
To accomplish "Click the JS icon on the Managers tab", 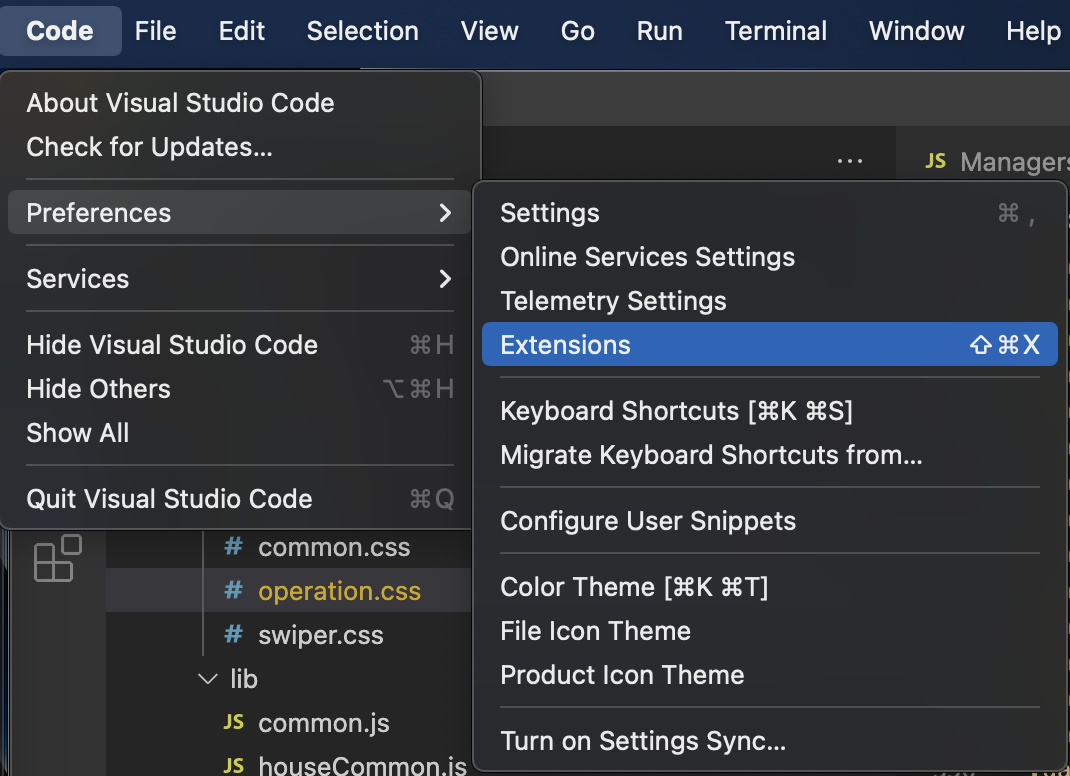I will pos(935,160).
